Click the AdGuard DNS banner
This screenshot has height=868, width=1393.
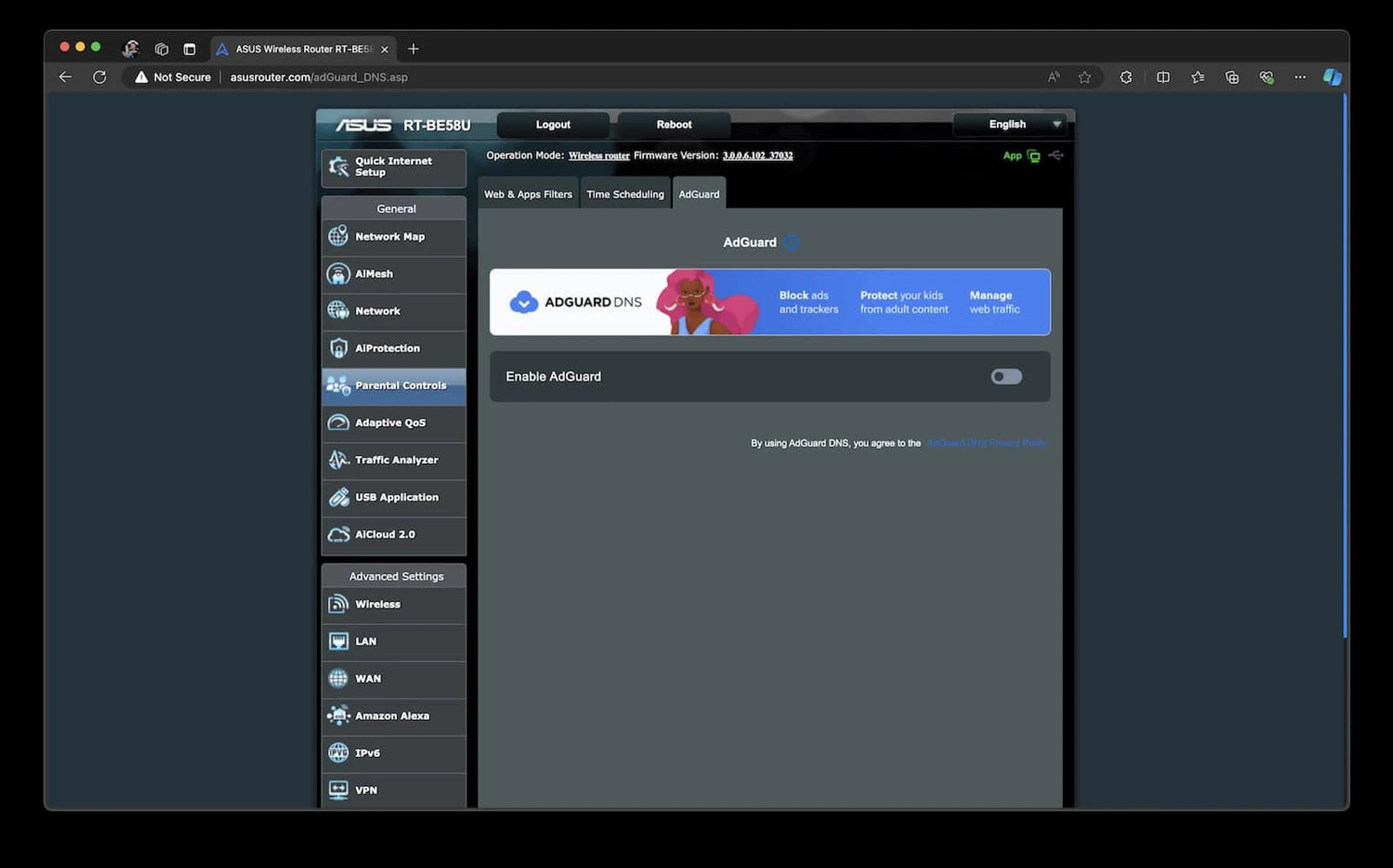(770, 302)
